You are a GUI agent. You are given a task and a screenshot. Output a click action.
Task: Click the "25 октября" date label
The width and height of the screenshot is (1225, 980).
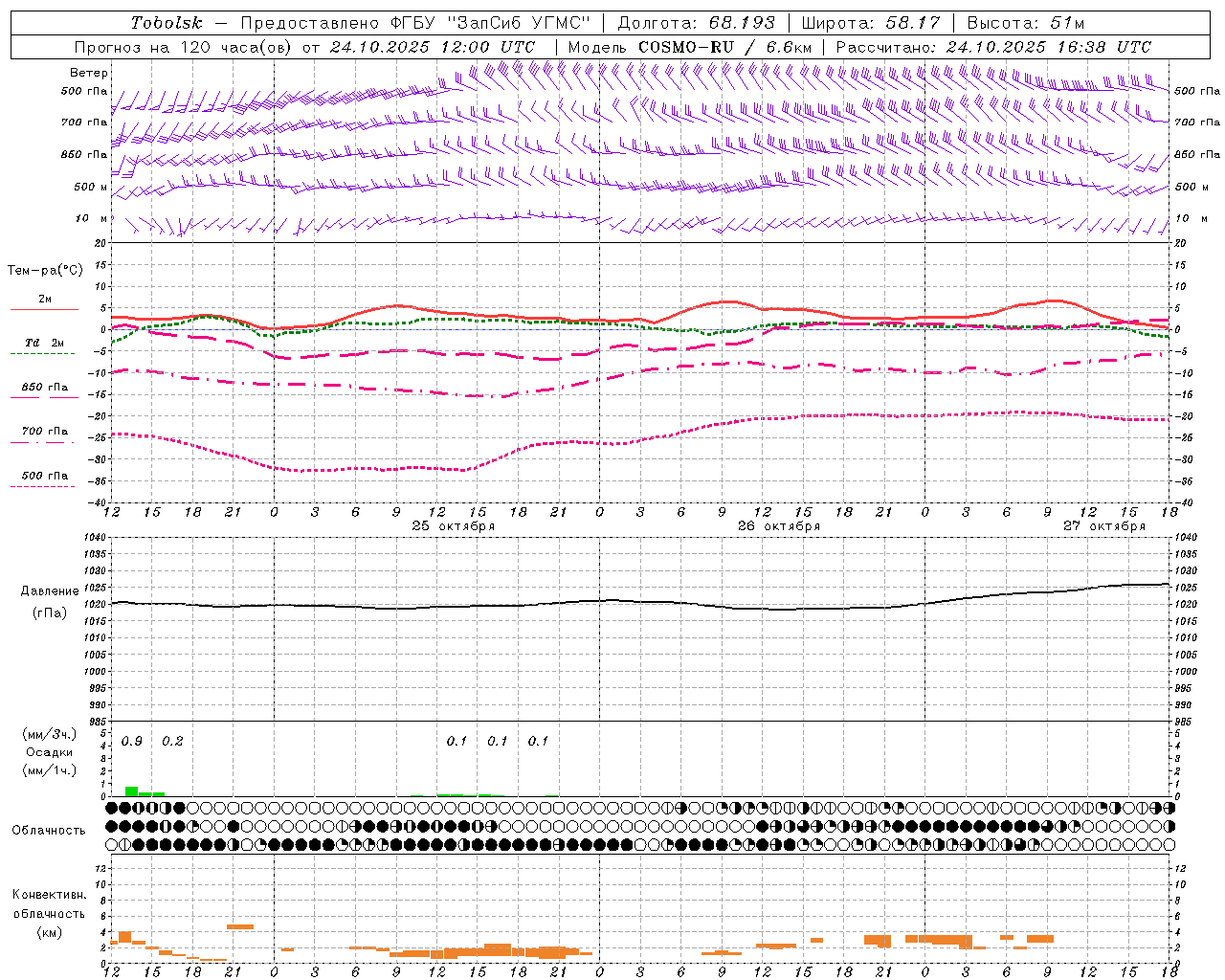[454, 526]
